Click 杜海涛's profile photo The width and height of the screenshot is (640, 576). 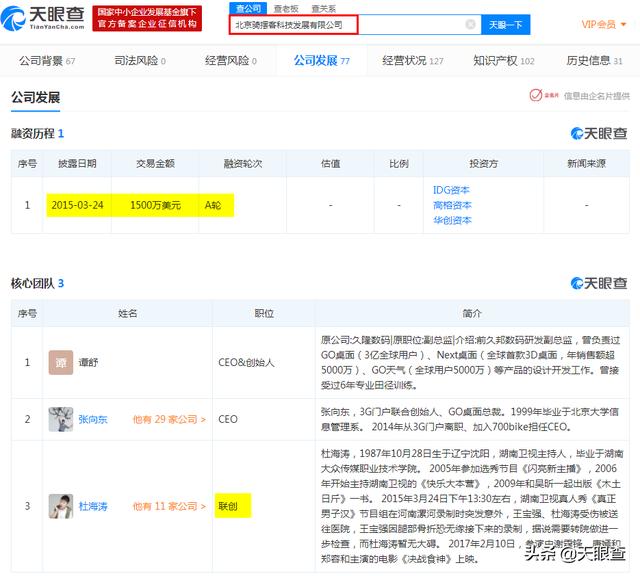point(61,506)
